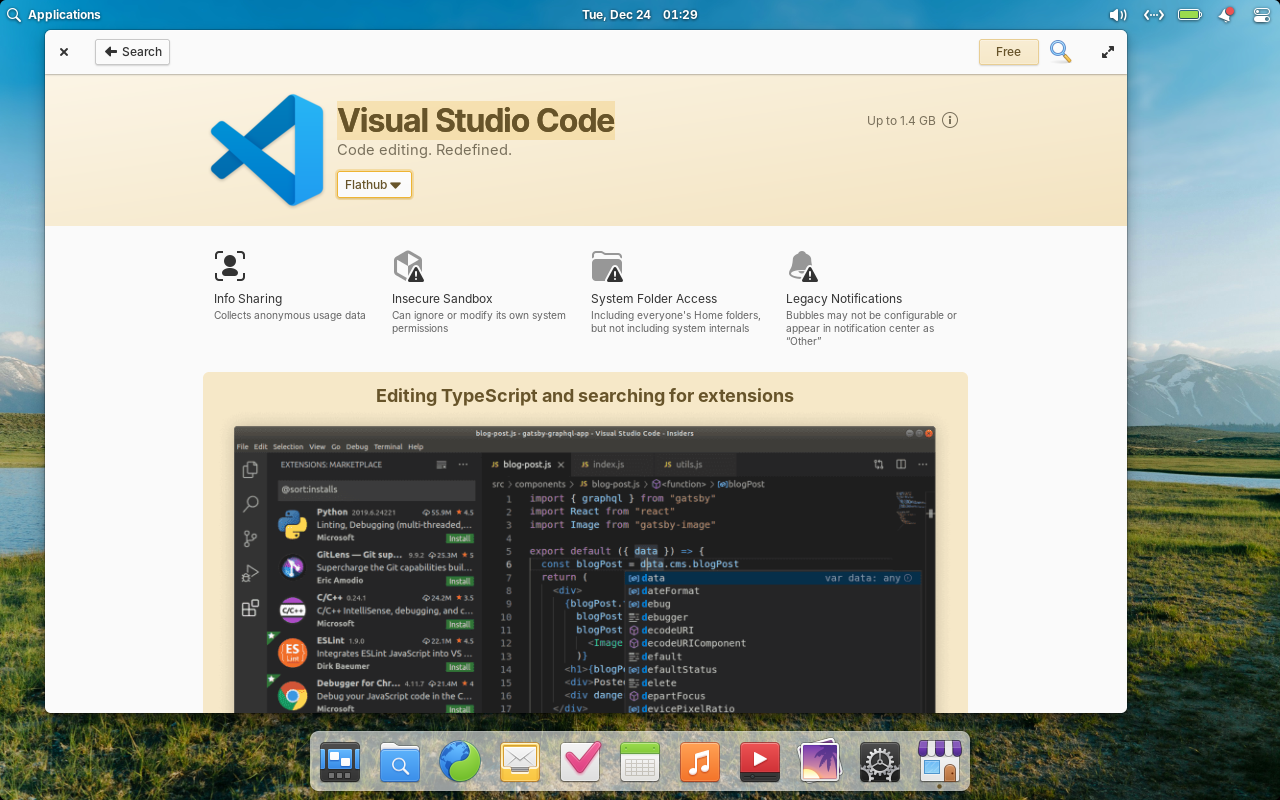Open the web browser dock icon
The width and height of the screenshot is (1280, 800).
point(460,762)
